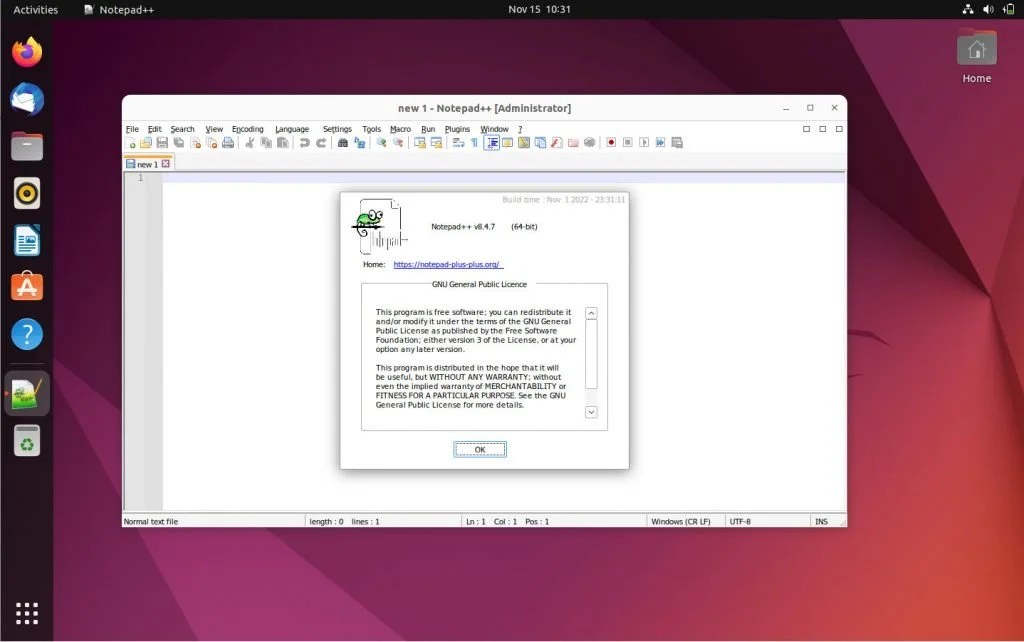The height and width of the screenshot is (642, 1024).
Task: Follow the notepad-plus-plus.org homepage link
Action: (445, 264)
